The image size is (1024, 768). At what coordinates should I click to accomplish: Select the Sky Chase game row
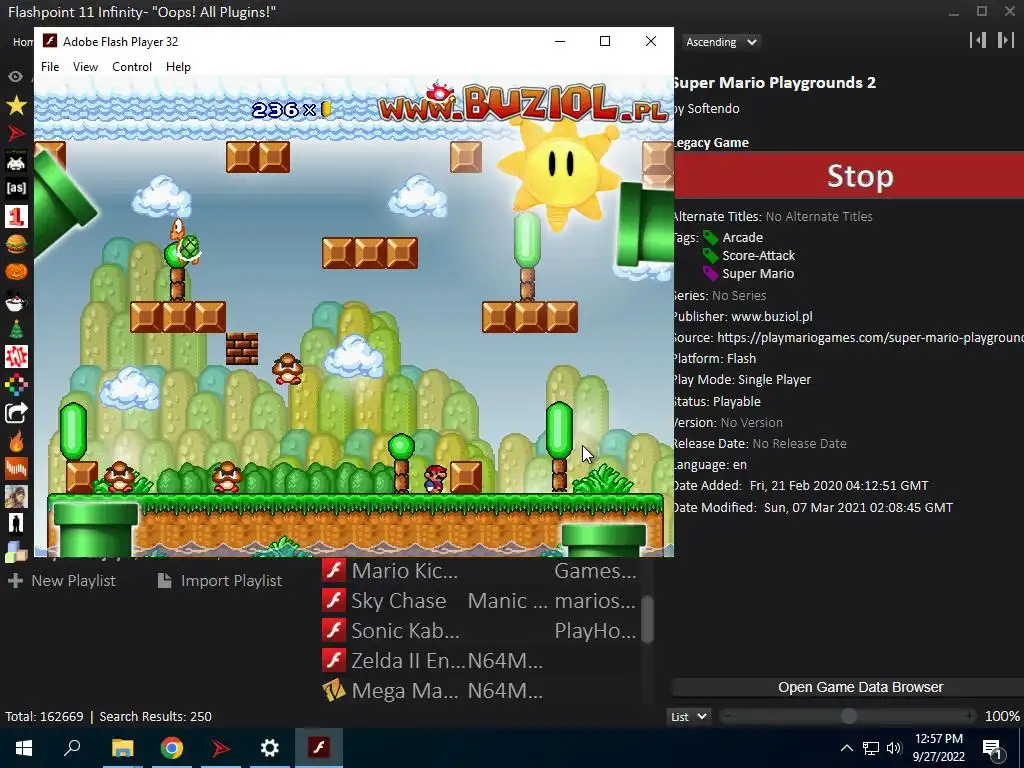click(x=481, y=600)
